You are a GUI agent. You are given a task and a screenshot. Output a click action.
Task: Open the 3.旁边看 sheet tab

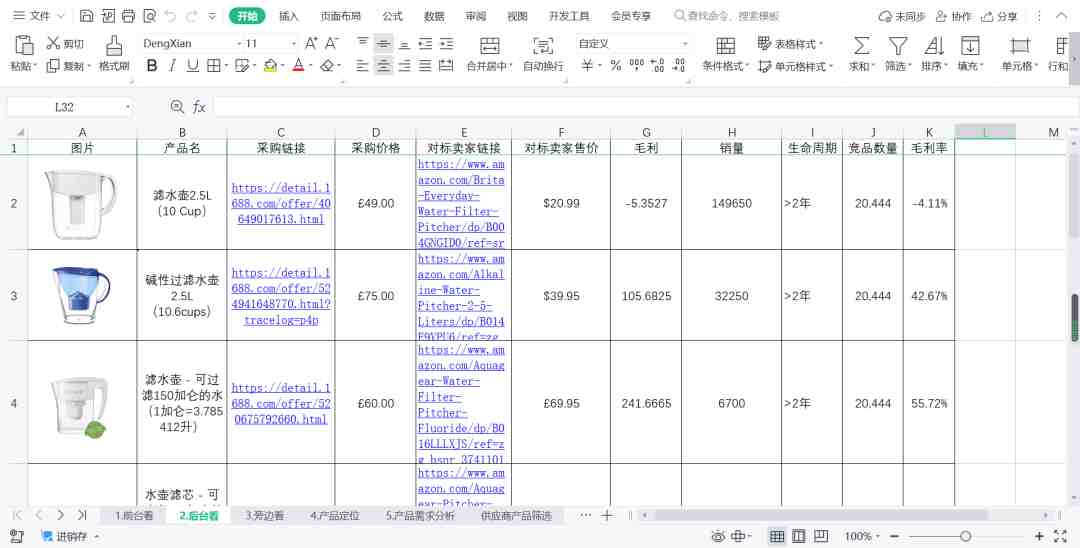[x=265, y=516]
